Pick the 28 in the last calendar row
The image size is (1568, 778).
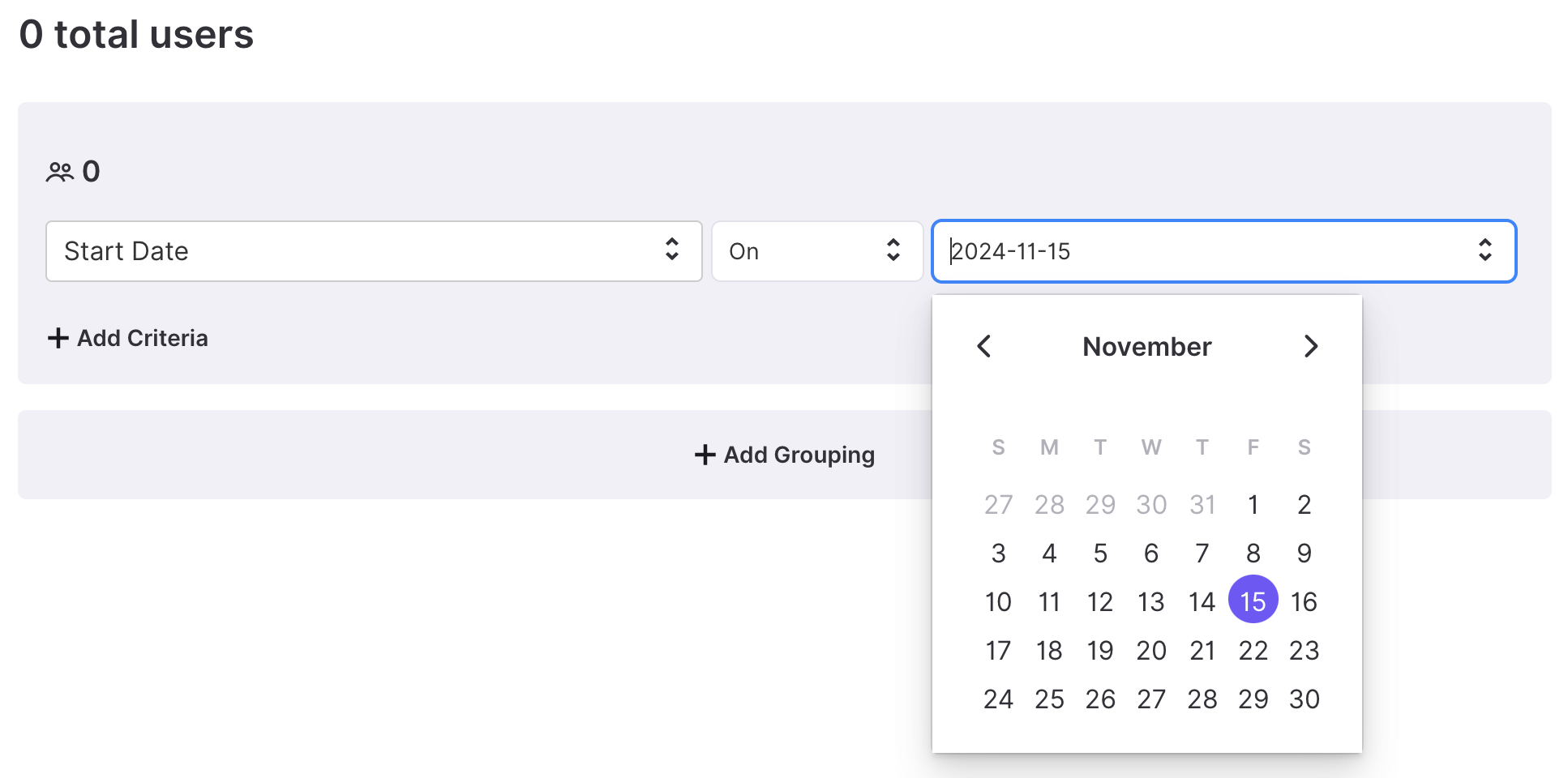(x=1202, y=699)
